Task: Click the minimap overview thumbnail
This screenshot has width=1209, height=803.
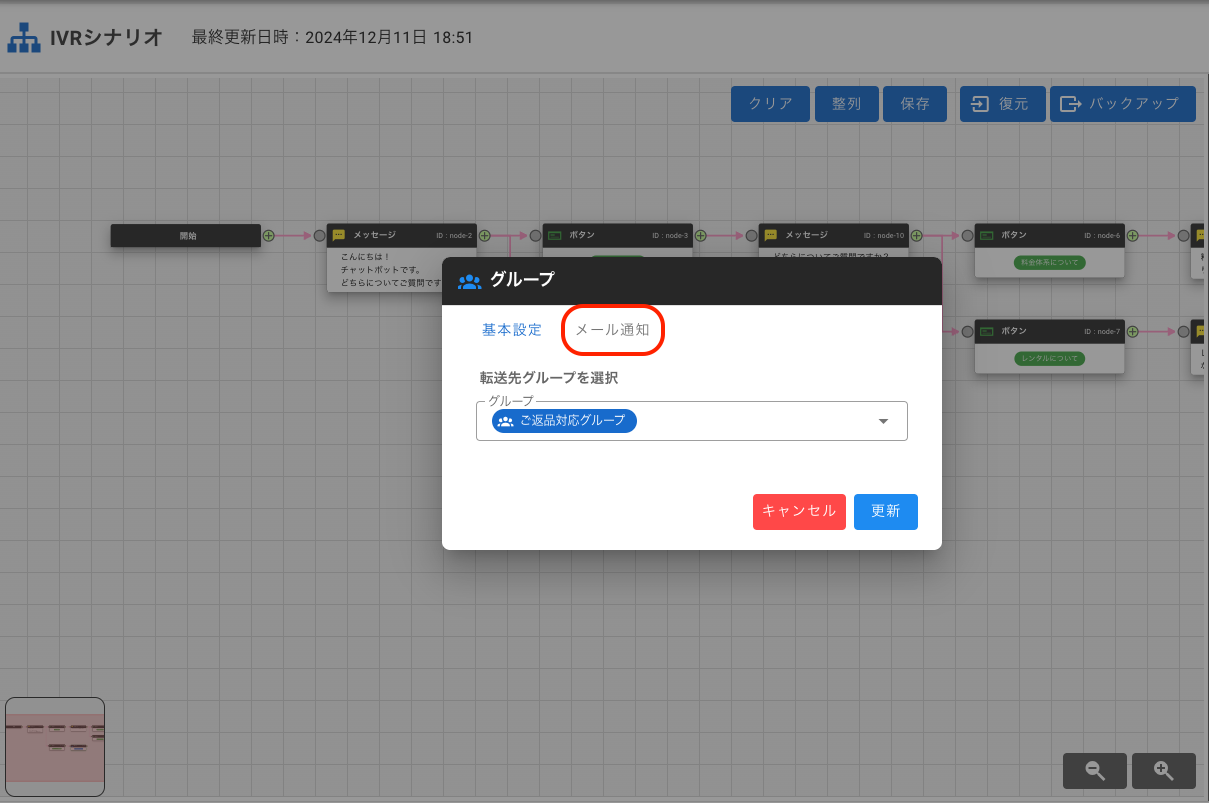Action: coord(55,746)
